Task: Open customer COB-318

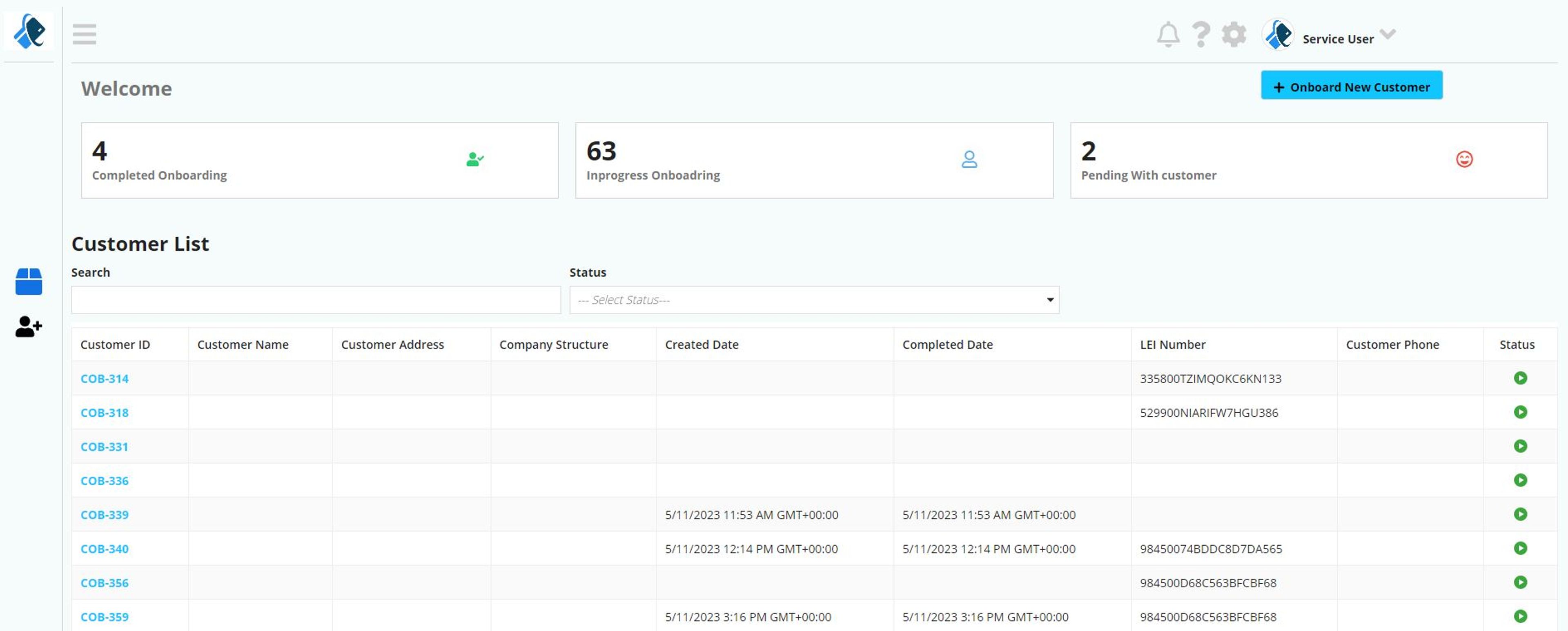Action: point(104,413)
